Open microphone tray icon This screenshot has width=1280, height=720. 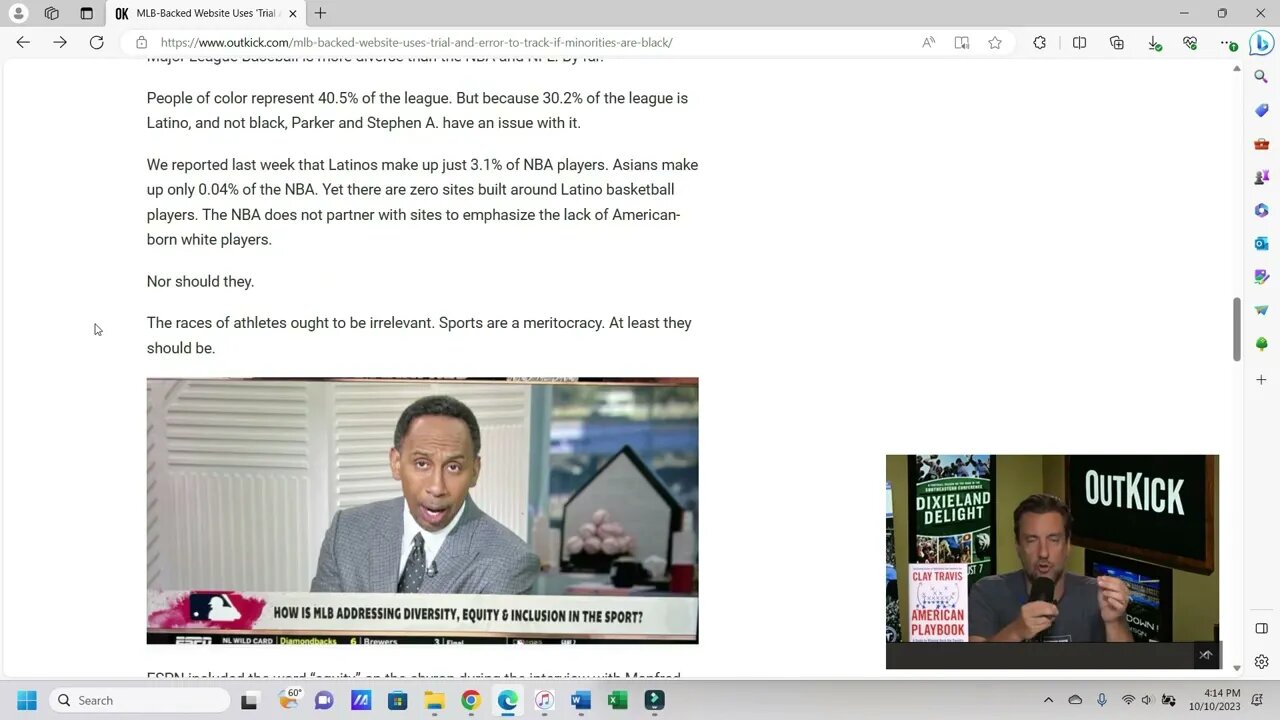(1101, 700)
